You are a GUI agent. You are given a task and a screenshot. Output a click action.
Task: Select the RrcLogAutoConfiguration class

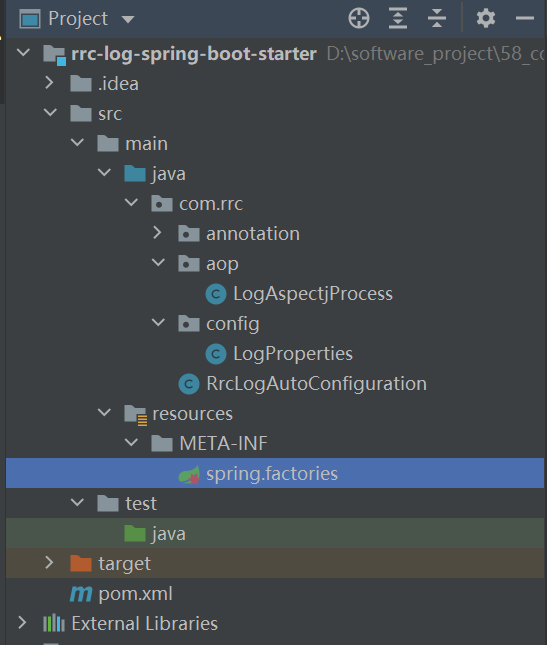point(316,384)
